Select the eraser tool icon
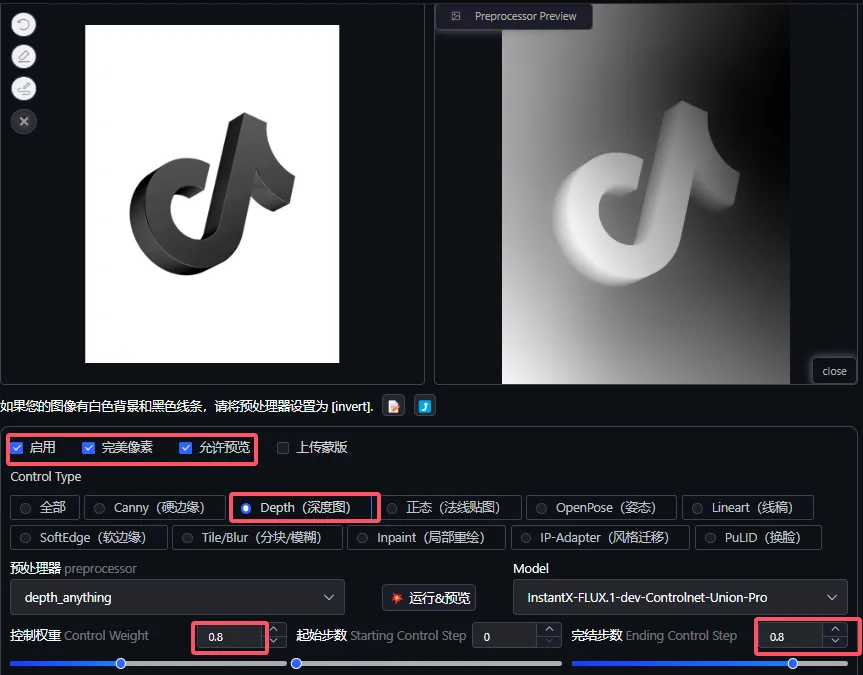The height and width of the screenshot is (675, 863). click(24, 57)
